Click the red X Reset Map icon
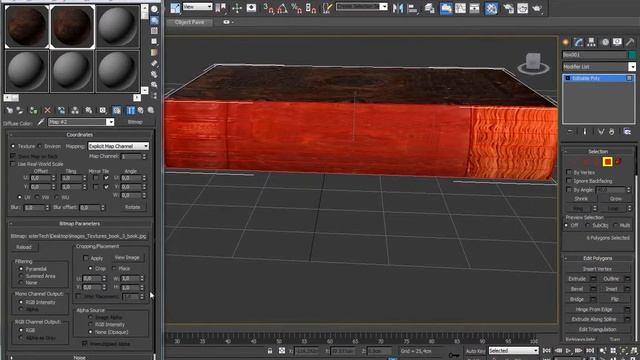The width and height of the screenshot is (640, 360). pyautogui.click(x=47, y=110)
